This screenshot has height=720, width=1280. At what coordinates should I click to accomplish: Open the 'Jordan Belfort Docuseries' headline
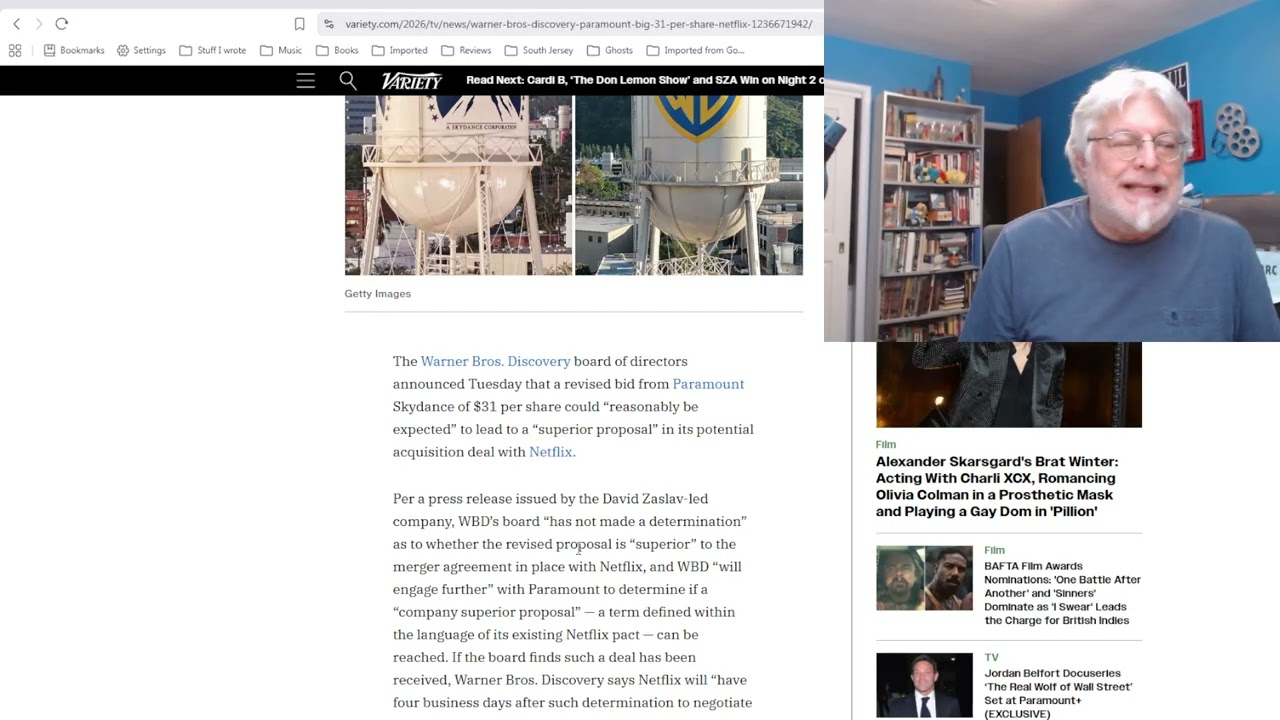[1058, 693]
